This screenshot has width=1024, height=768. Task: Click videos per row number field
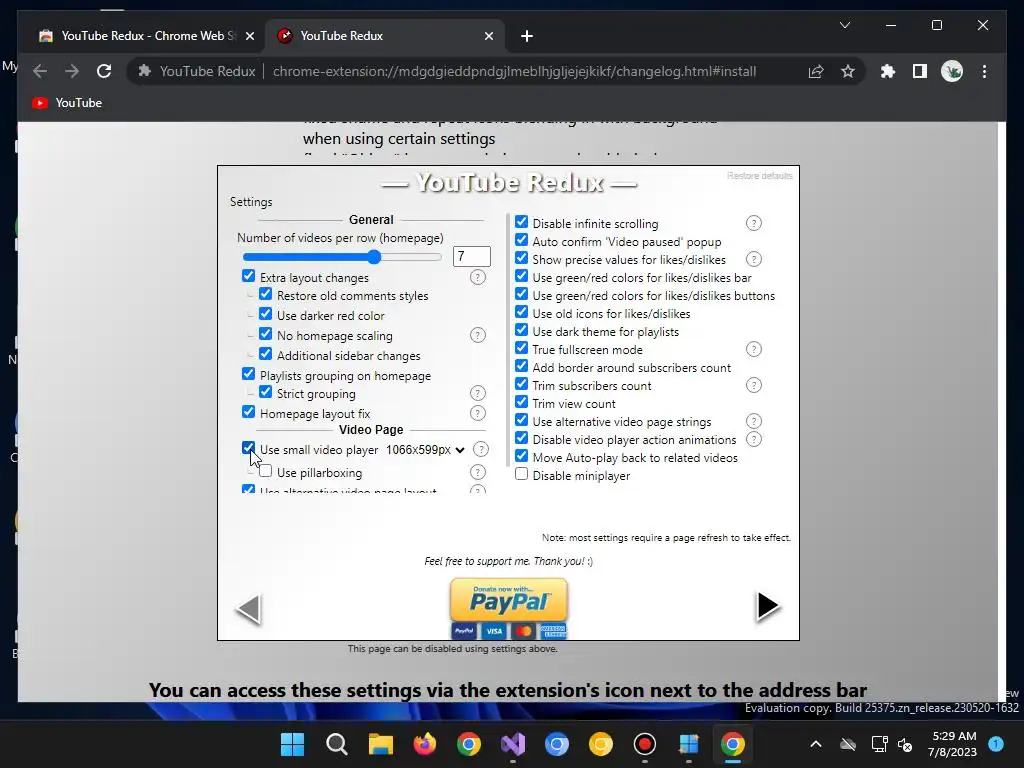coord(472,257)
